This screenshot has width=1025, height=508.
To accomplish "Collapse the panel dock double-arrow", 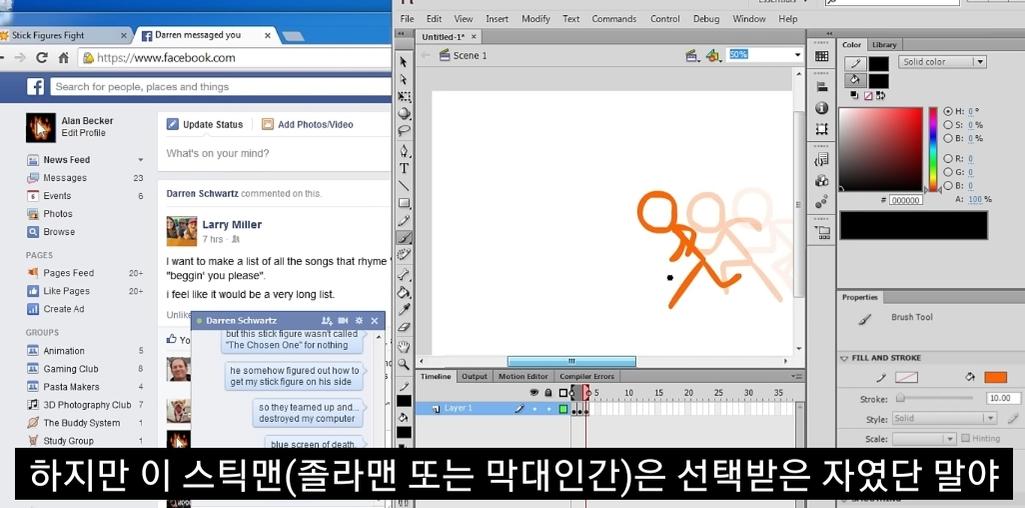I will [x=830, y=34].
